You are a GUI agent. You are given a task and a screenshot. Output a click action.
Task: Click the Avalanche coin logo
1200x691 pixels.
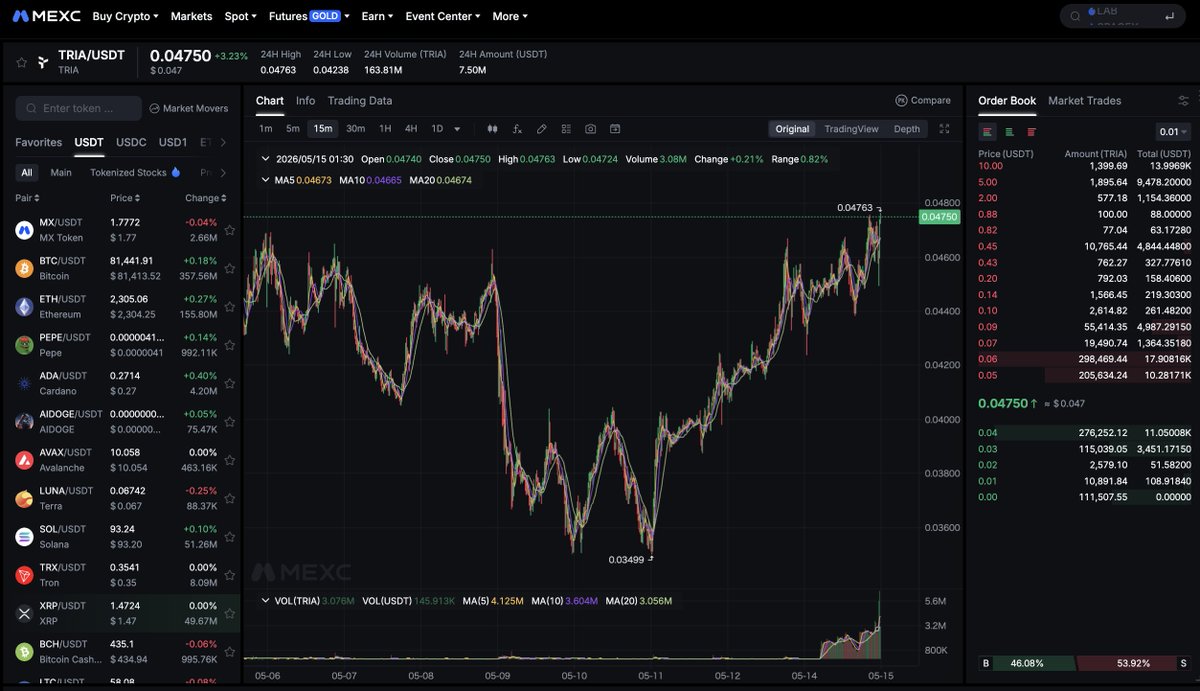[24, 460]
